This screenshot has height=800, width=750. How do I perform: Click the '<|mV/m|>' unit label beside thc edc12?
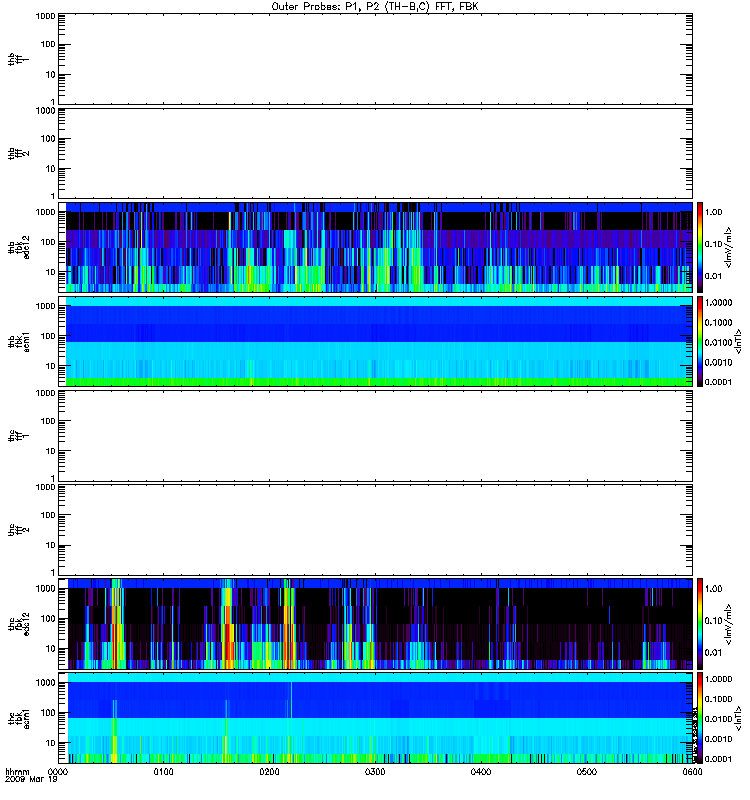[x=729, y=624]
